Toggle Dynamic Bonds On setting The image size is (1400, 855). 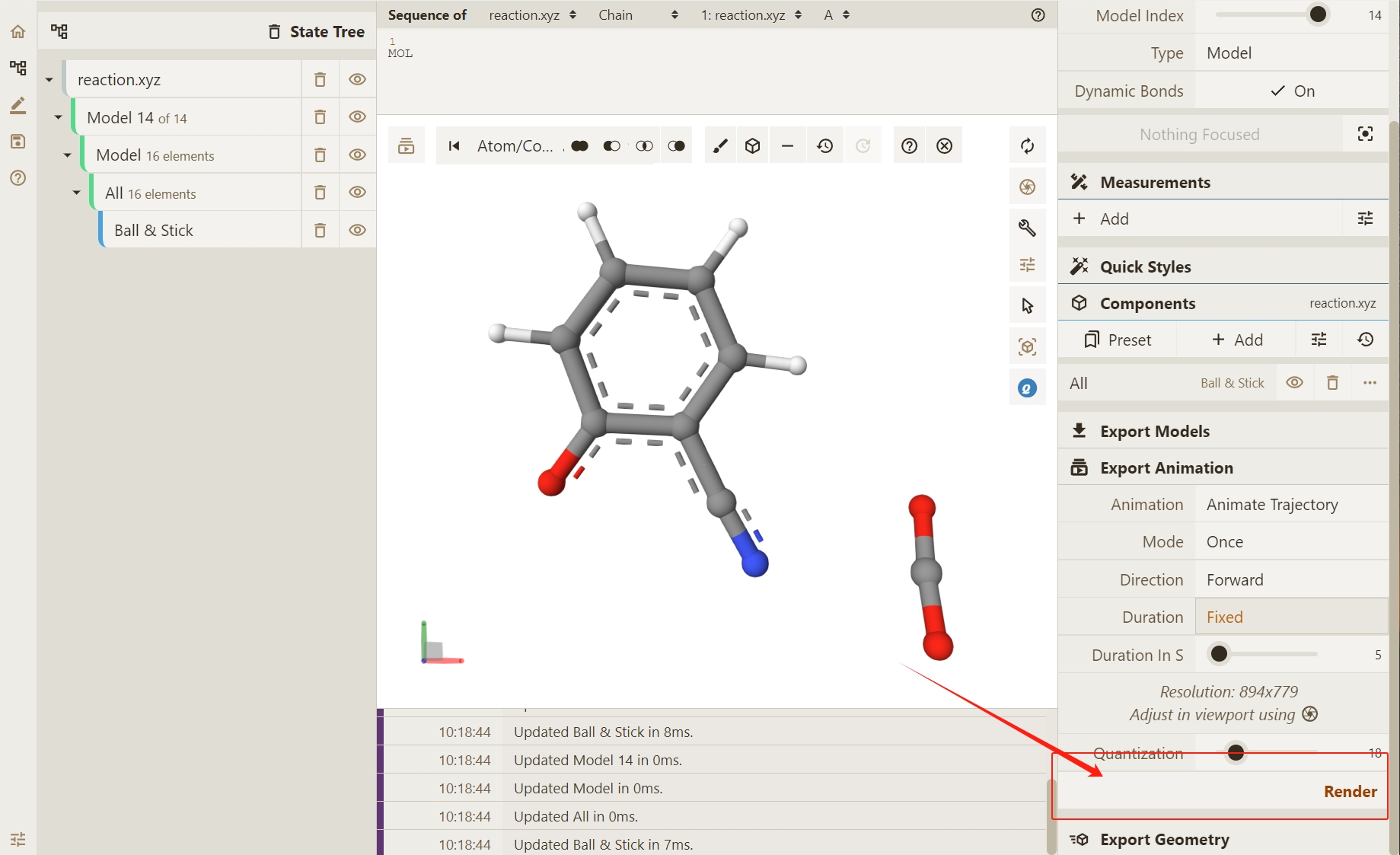[1292, 91]
